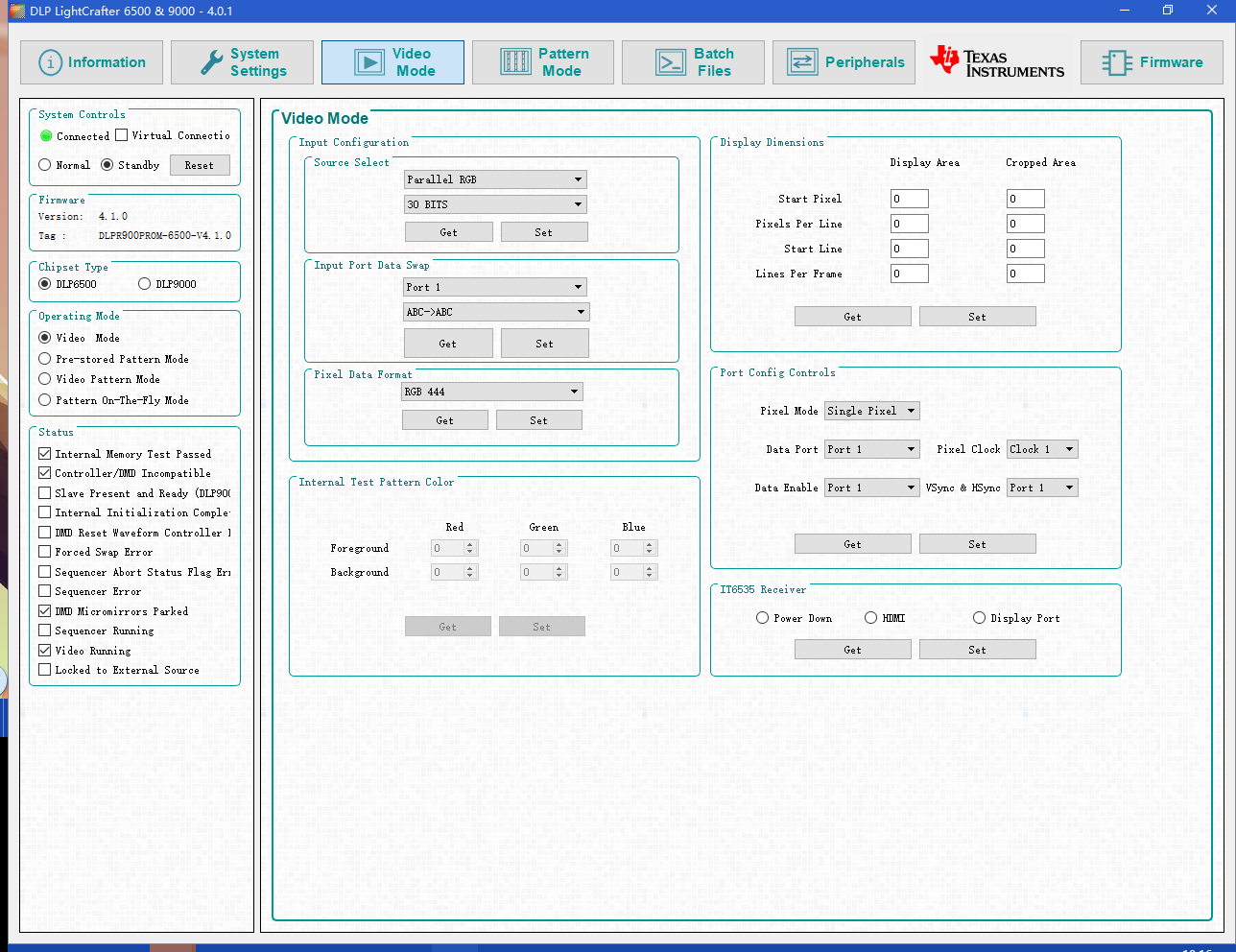Toggle DMD Micromirrors Parked checkbox
Screen dimensions: 1236x952
tap(45, 611)
